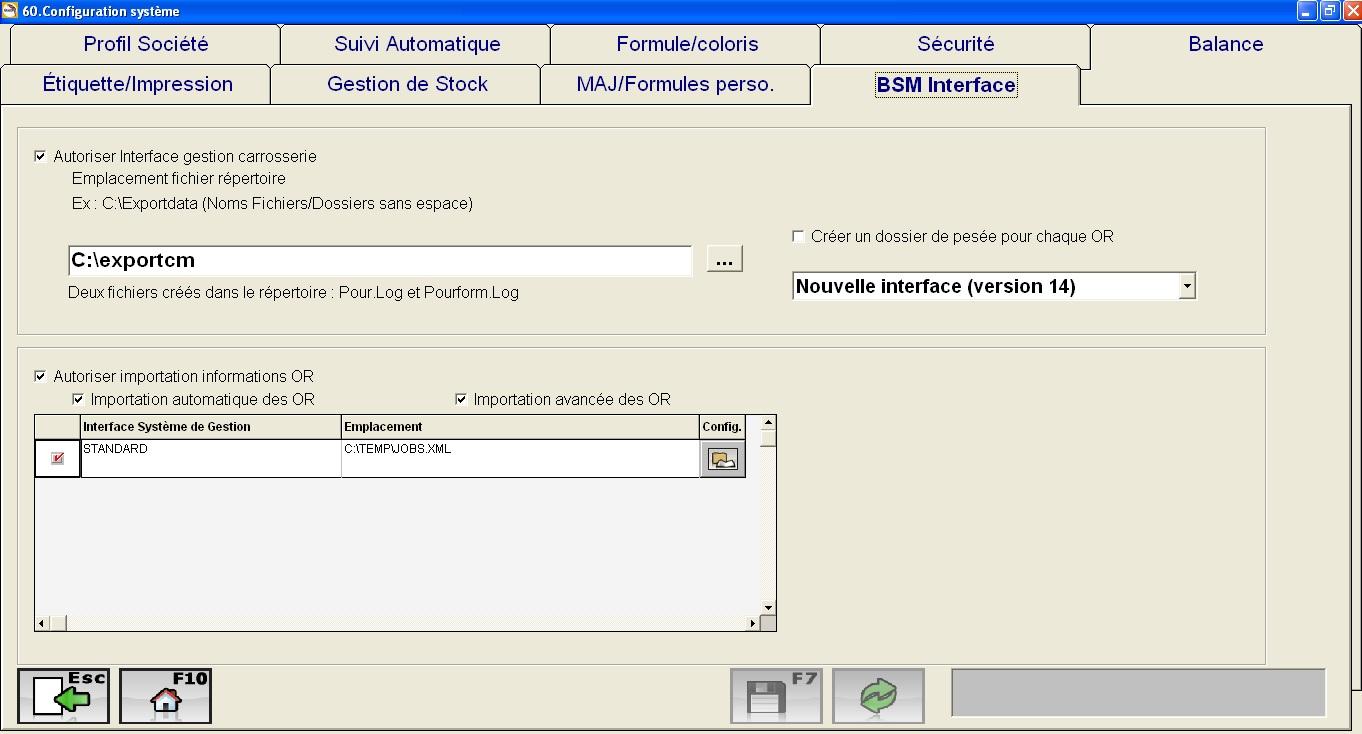Uncheck Importation automatique des OR
The width and height of the screenshot is (1362, 734).
tap(78, 399)
